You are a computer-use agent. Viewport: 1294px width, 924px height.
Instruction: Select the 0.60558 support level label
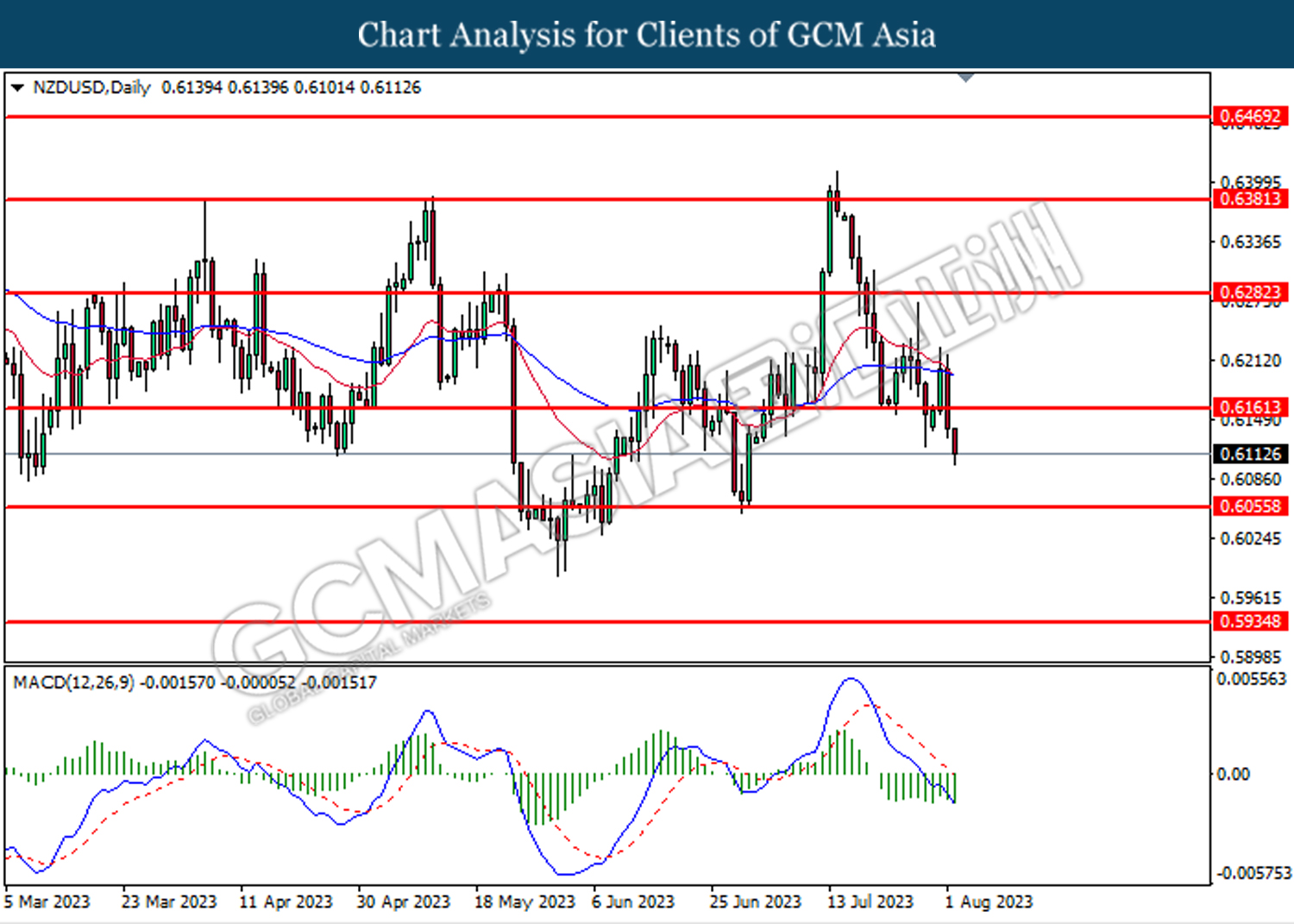[x=1250, y=506]
